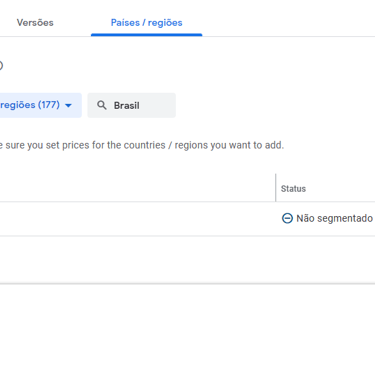Click the Não segmentado status label
Screen dimensions: 375x366
[x=334, y=218]
